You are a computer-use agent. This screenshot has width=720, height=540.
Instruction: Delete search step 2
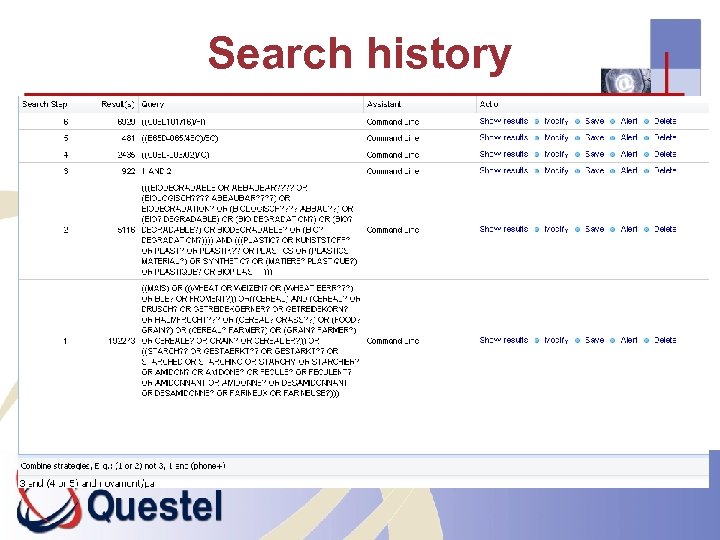click(x=665, y=229)
